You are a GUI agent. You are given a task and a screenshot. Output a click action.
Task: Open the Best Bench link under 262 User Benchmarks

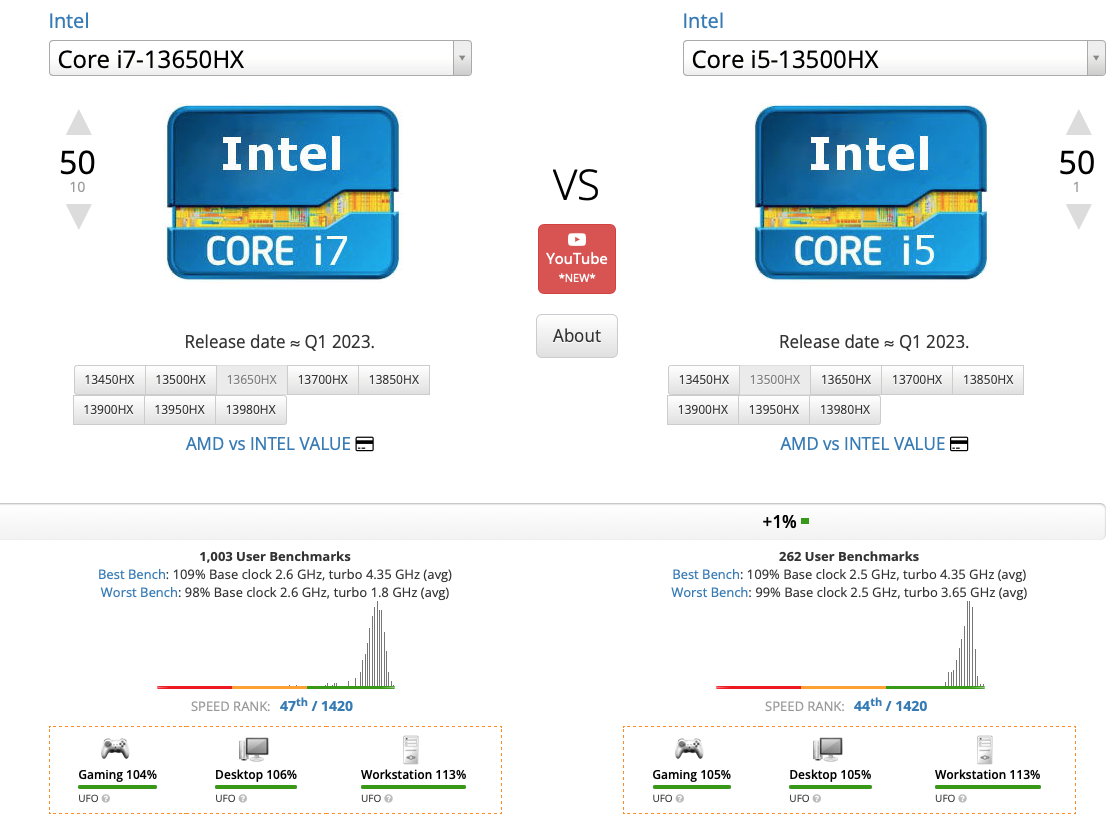coord(707,574)
